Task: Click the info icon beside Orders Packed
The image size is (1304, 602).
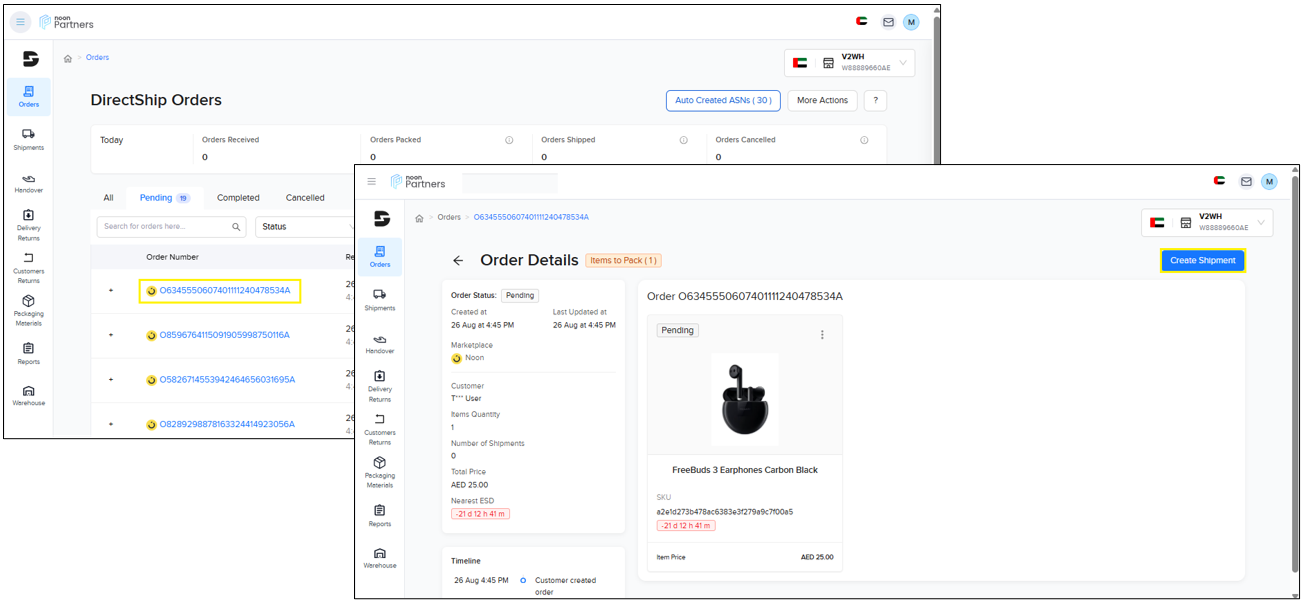Action: point(509,140)
